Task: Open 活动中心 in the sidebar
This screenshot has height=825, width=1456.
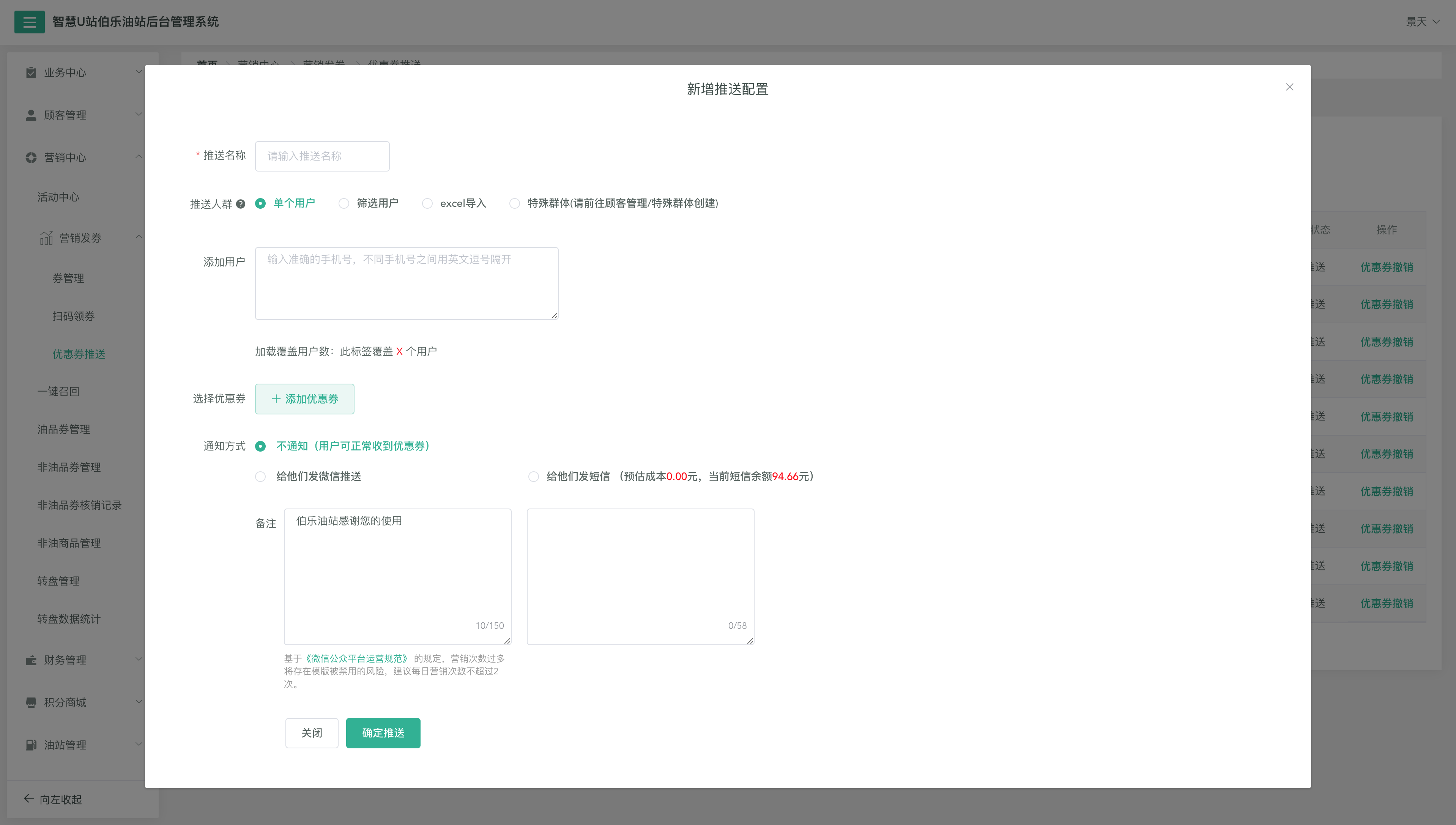Action: pyautogui.click(x=58, y=197)
